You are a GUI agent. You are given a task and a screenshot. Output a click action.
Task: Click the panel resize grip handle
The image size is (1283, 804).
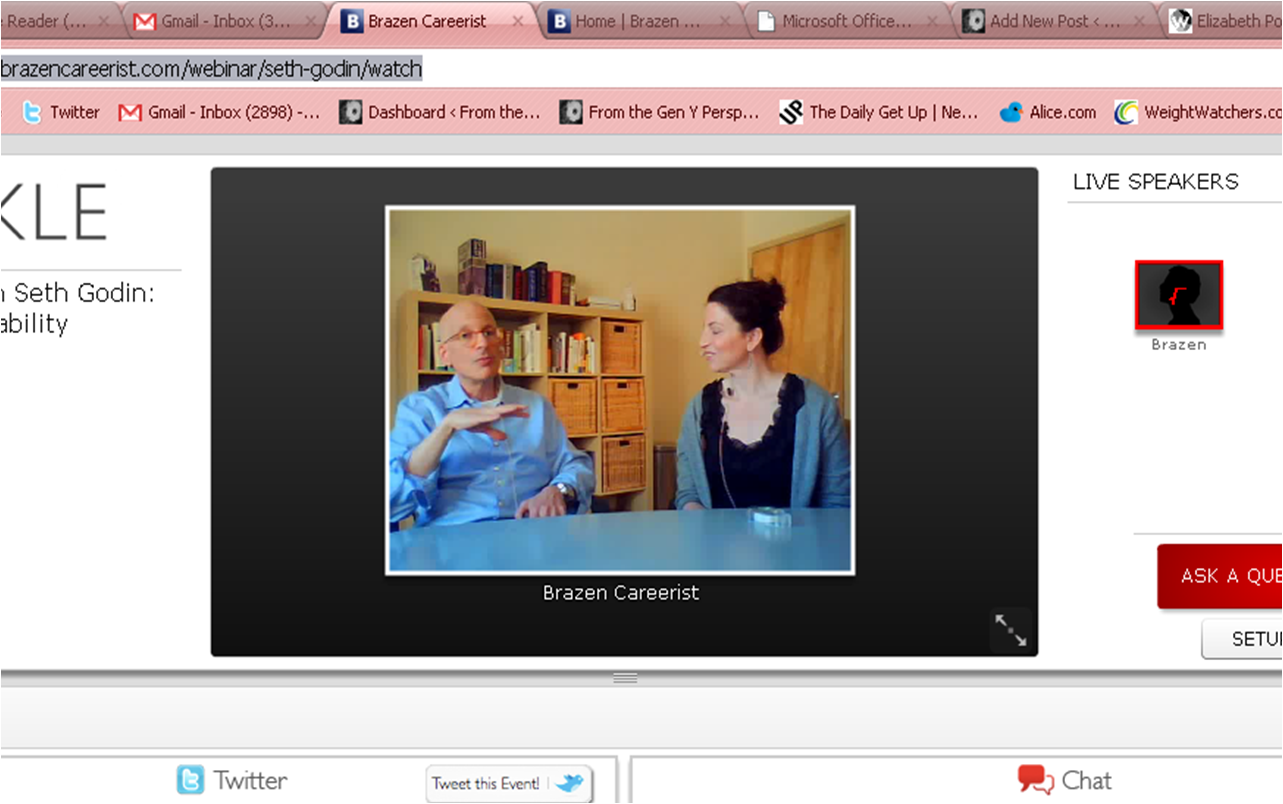tap(625, 678)
